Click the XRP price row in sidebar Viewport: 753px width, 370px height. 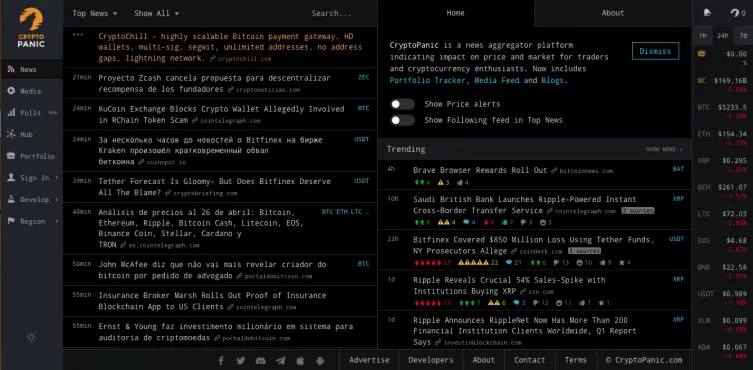point(722,164)
